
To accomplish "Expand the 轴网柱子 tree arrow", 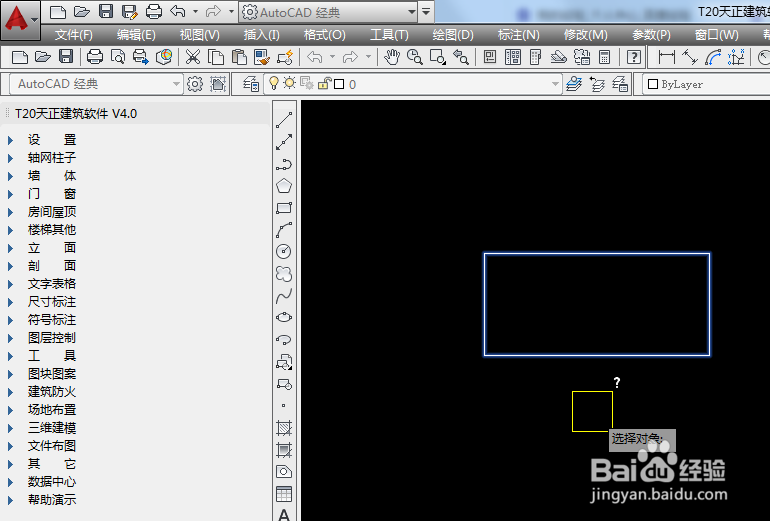I will 10,158.
